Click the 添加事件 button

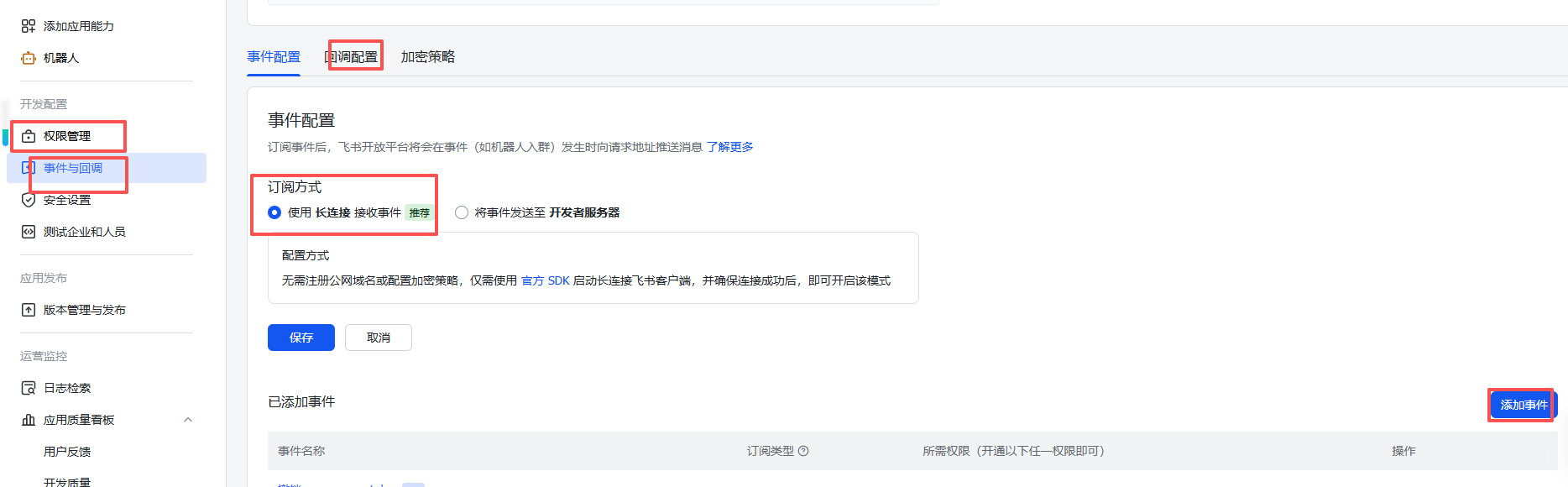click(1524, 405)
